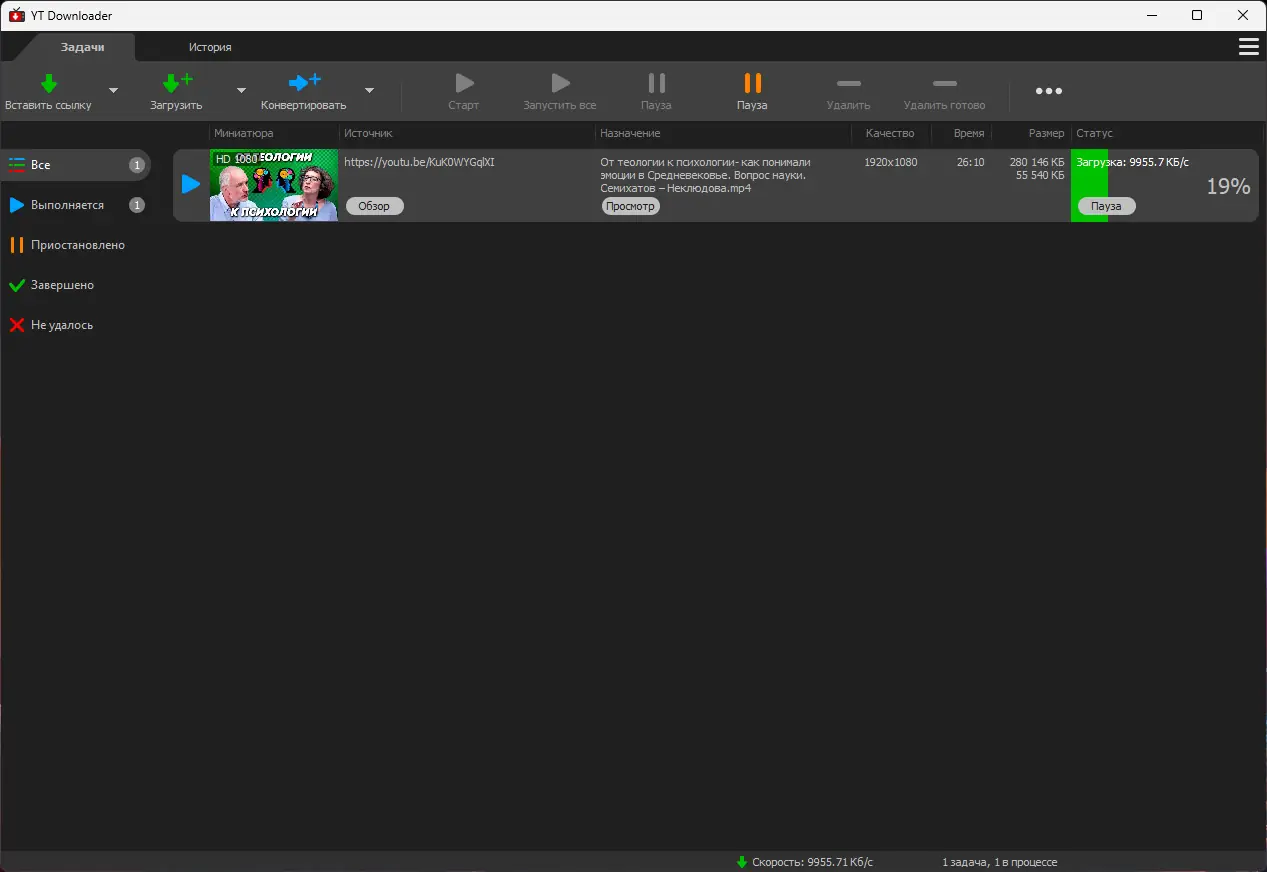This screenshot has height=872, width=1267.
Task: Click the Обзор button under source URL
Action: [374, 206]
